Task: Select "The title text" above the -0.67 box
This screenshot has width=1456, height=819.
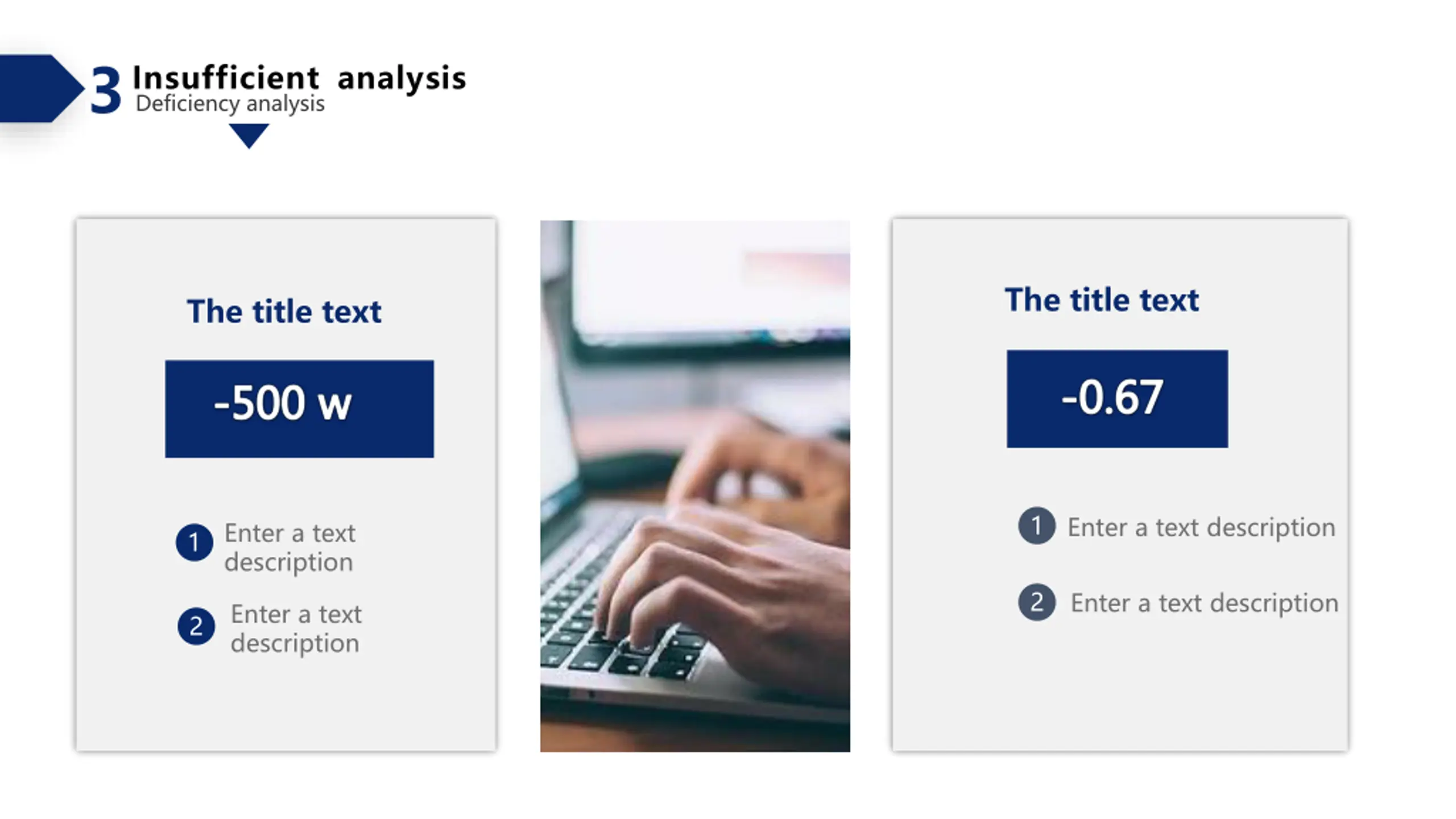Action: tap(1102, 300)
